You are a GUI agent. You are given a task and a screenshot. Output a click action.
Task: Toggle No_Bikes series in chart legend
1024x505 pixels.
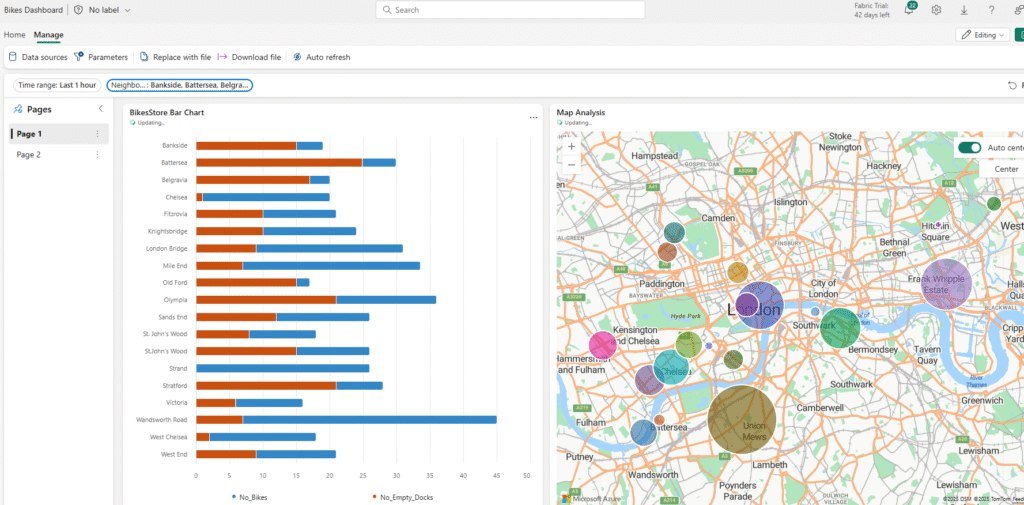click(249, 496)
